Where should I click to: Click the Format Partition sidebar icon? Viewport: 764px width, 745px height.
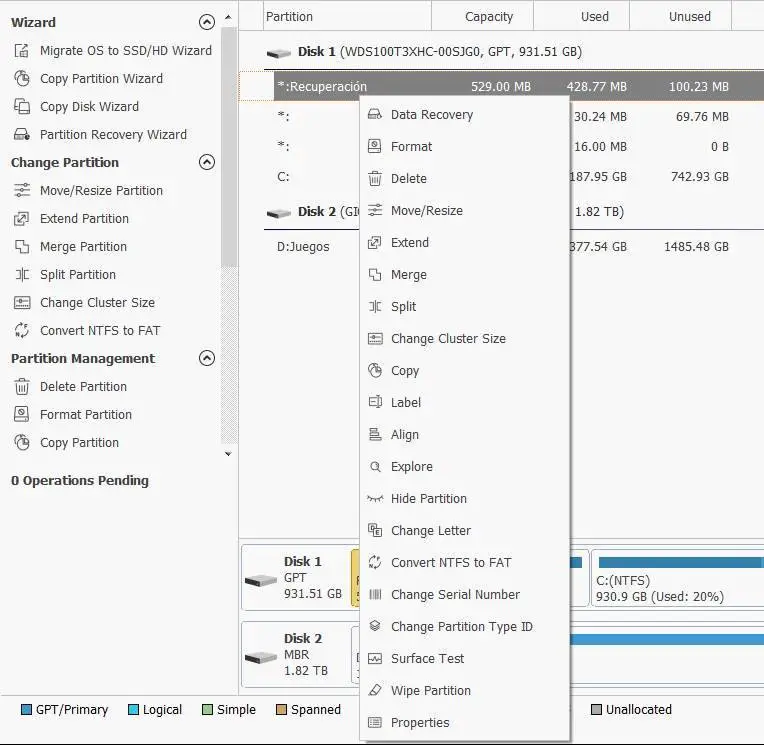point(22,414)
